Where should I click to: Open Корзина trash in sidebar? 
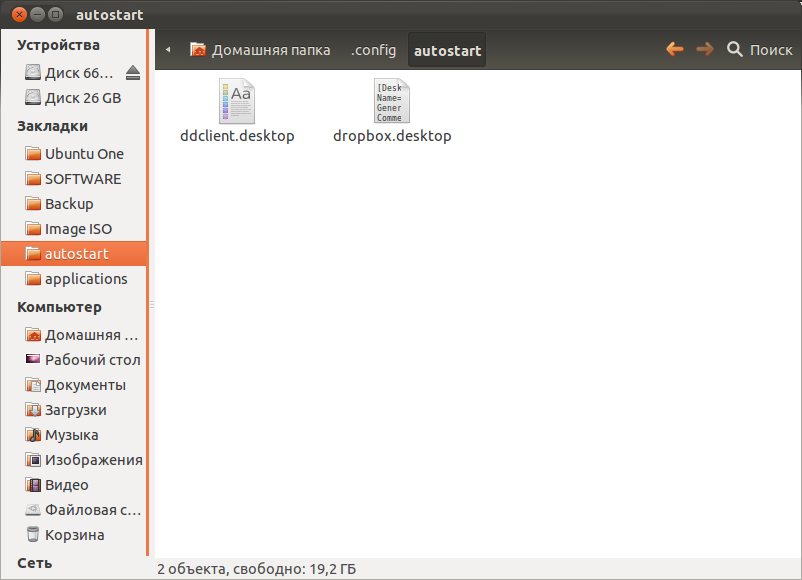tap(74, 534)
